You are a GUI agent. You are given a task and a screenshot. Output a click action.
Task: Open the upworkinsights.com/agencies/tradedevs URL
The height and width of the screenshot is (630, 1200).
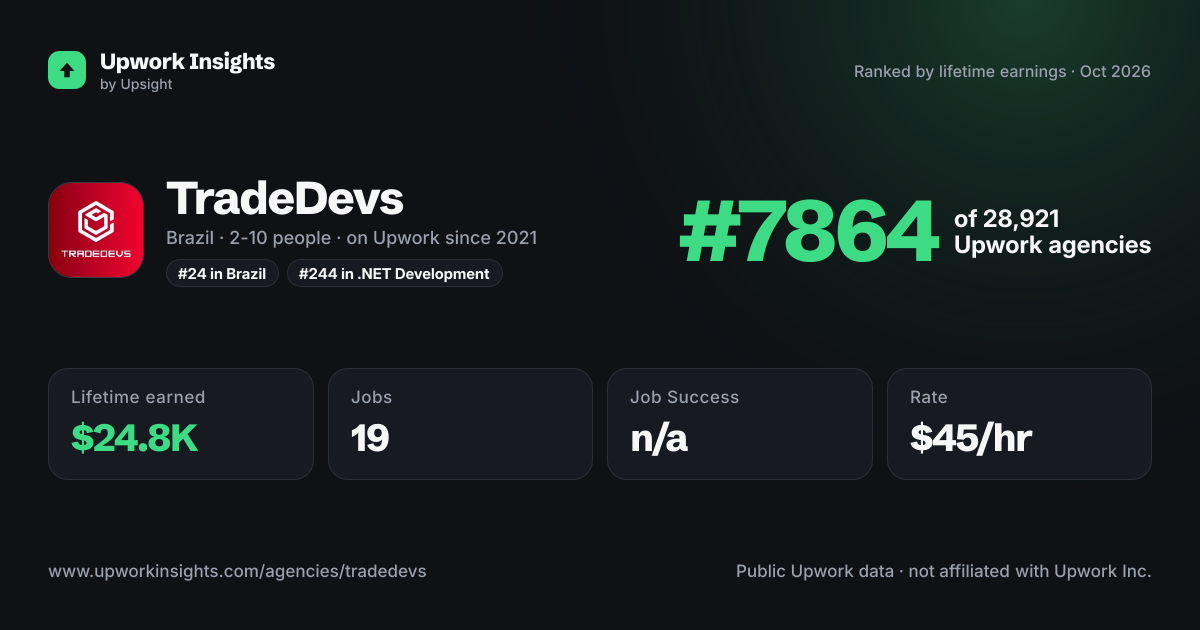(x=237, y=571)
